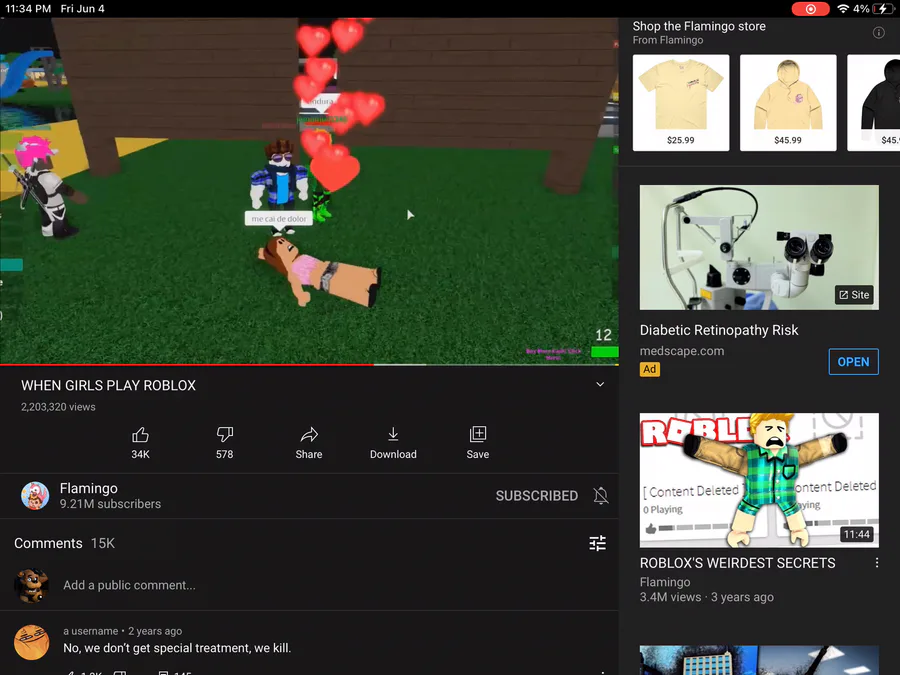This screenshot has height=675, width=900.
Task: Tap the video player to show controls
Action: (309, 189)
